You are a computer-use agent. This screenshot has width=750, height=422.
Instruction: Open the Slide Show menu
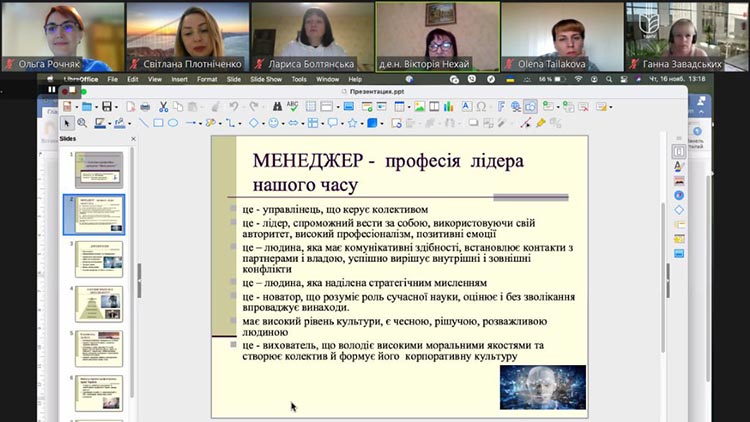266,78
